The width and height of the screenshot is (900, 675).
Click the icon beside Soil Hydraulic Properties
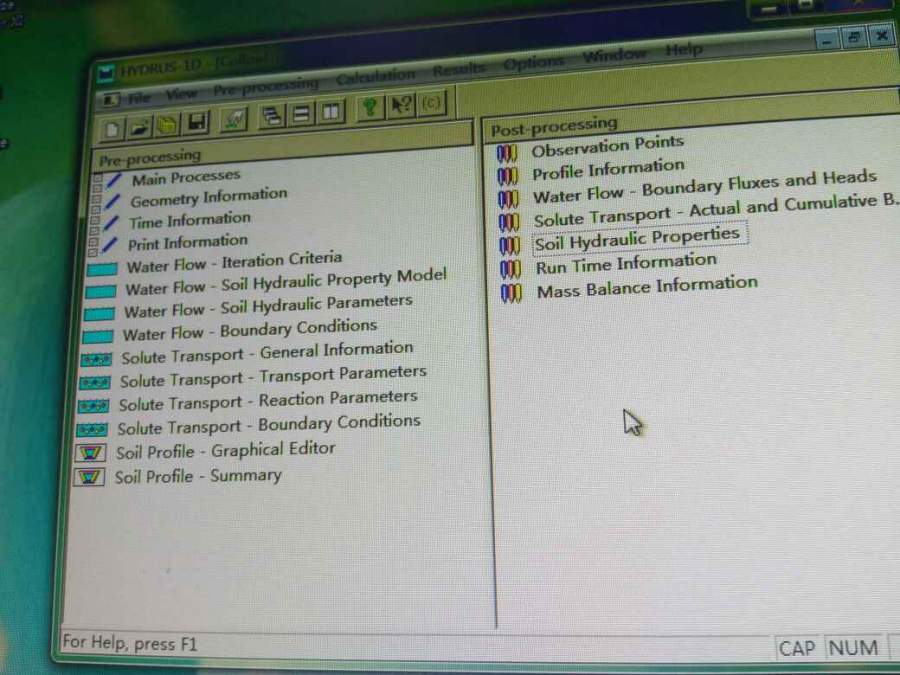[510, 246]
